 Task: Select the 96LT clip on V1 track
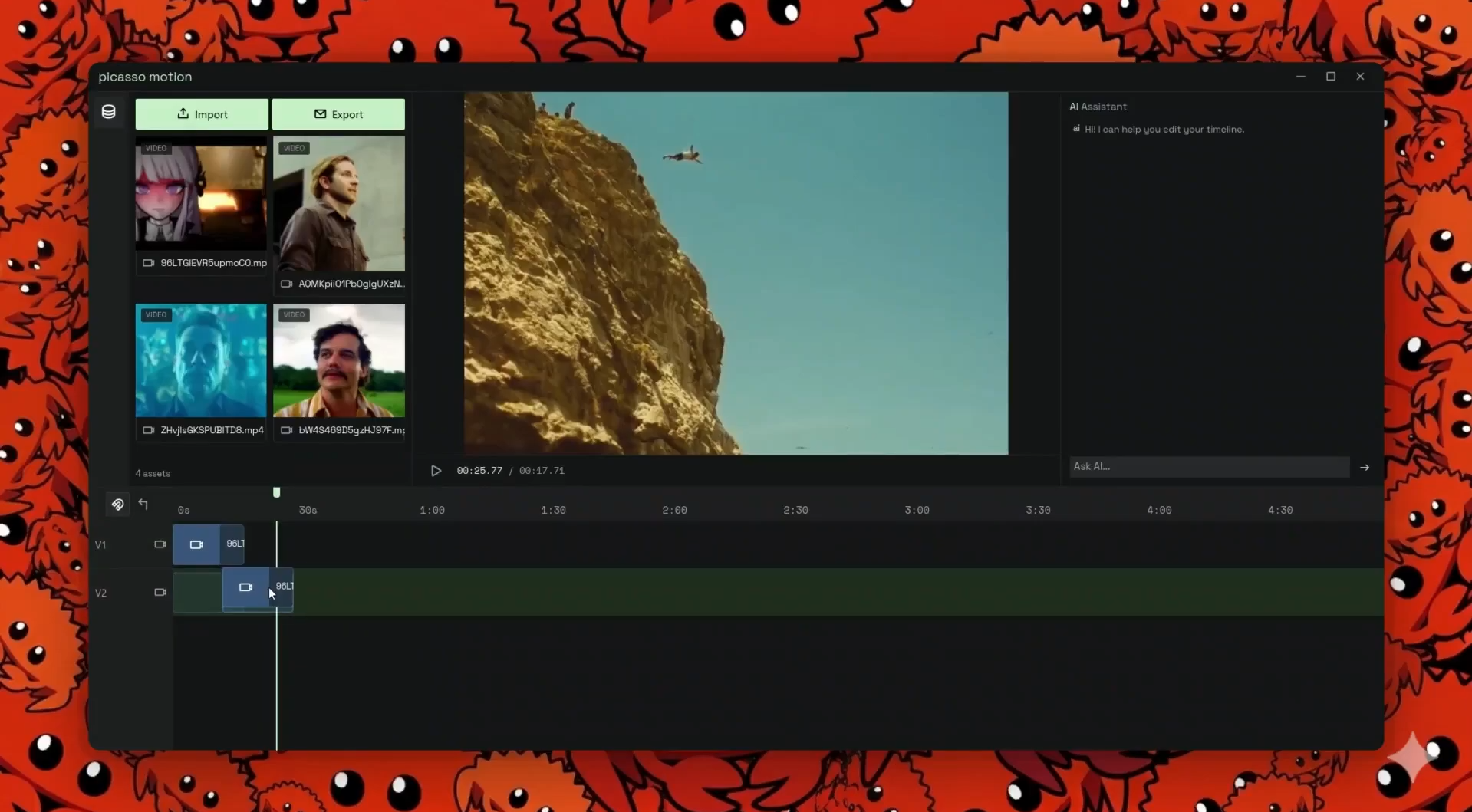click(x=209, y=544)
